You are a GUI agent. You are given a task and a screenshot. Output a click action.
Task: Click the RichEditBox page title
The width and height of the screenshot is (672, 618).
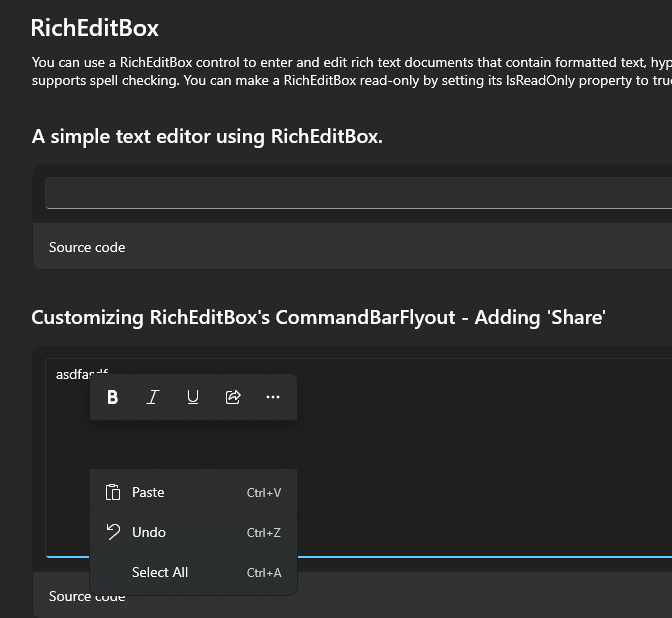click(x=95, y=28)
